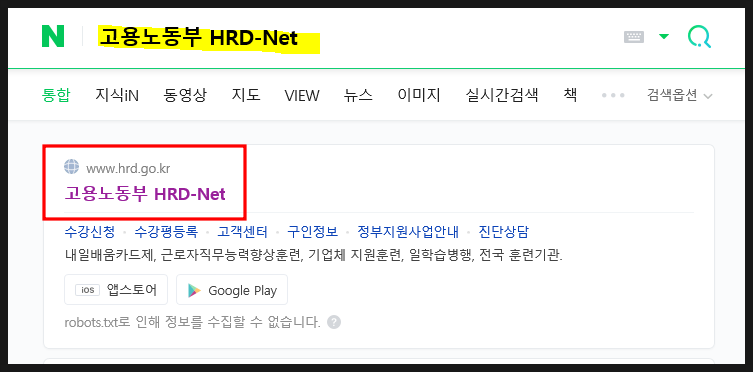Open the 수강평등록 sublink
Screen dimensions: 753x372
166,232
